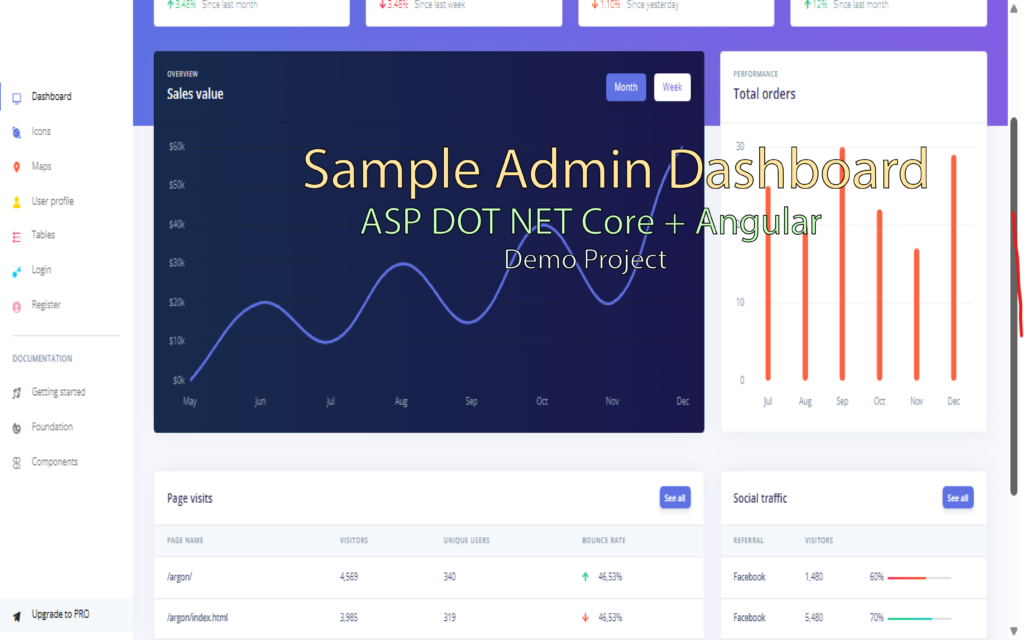Viewport: 1024px width, 640px height.
Task: Click red down arrow in /argon/index.html row
Action: 585,617
